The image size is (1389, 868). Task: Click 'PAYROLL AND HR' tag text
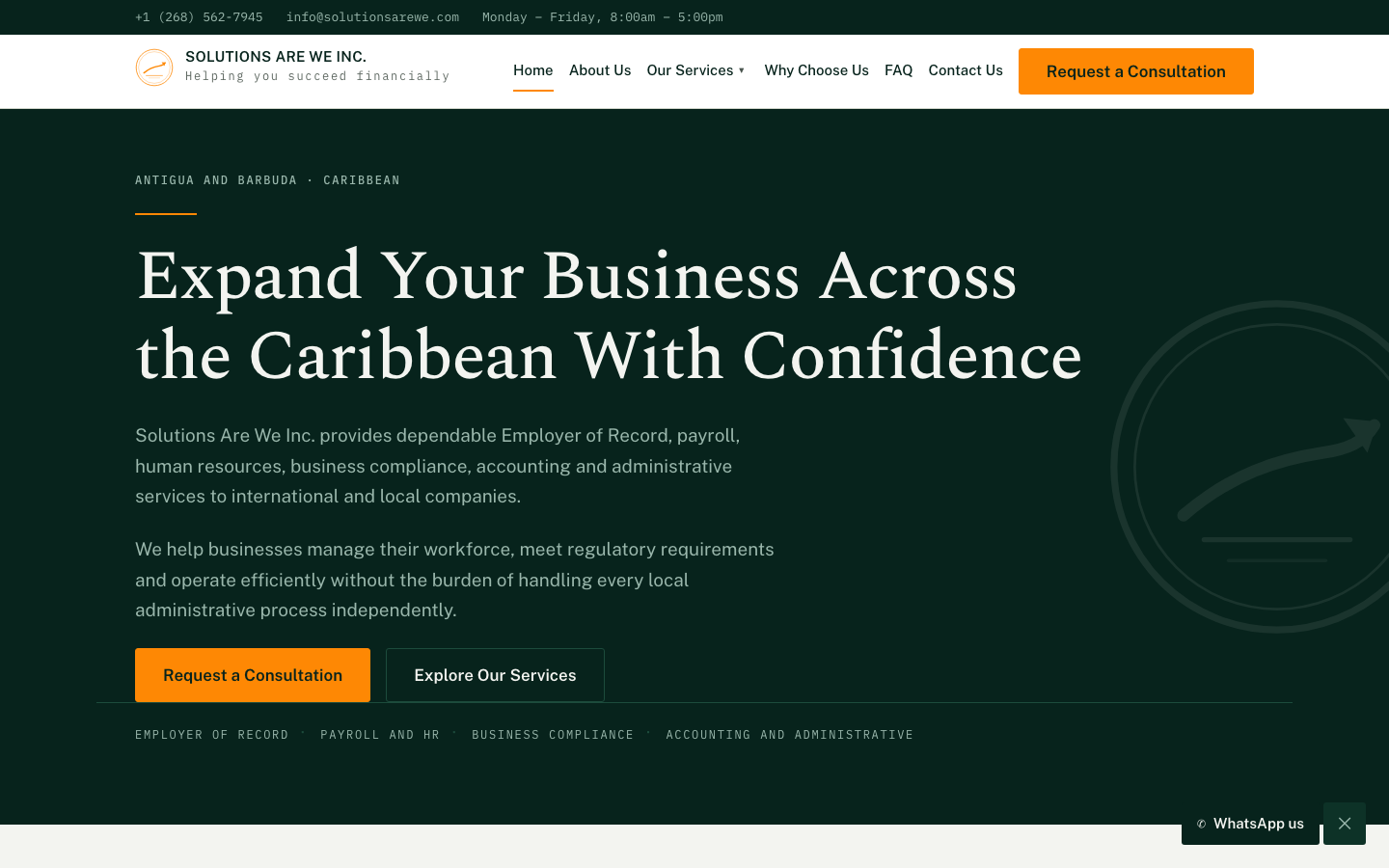click(x=380, y=735)
